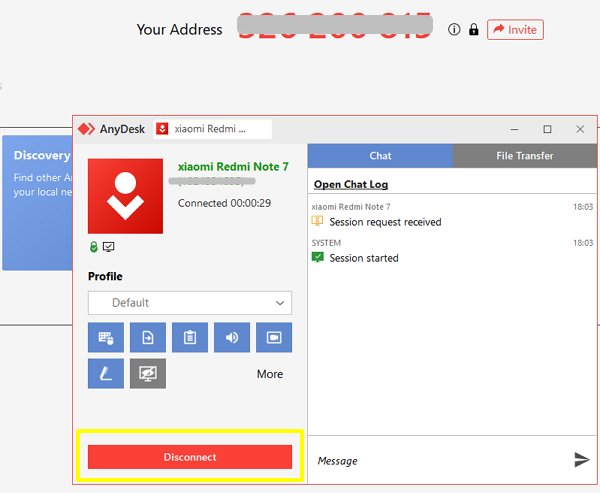Click the Connected 00:00:29 timer text
Image resolution: width=600 pixels, height=493 pixels.
tap(224, 203)
